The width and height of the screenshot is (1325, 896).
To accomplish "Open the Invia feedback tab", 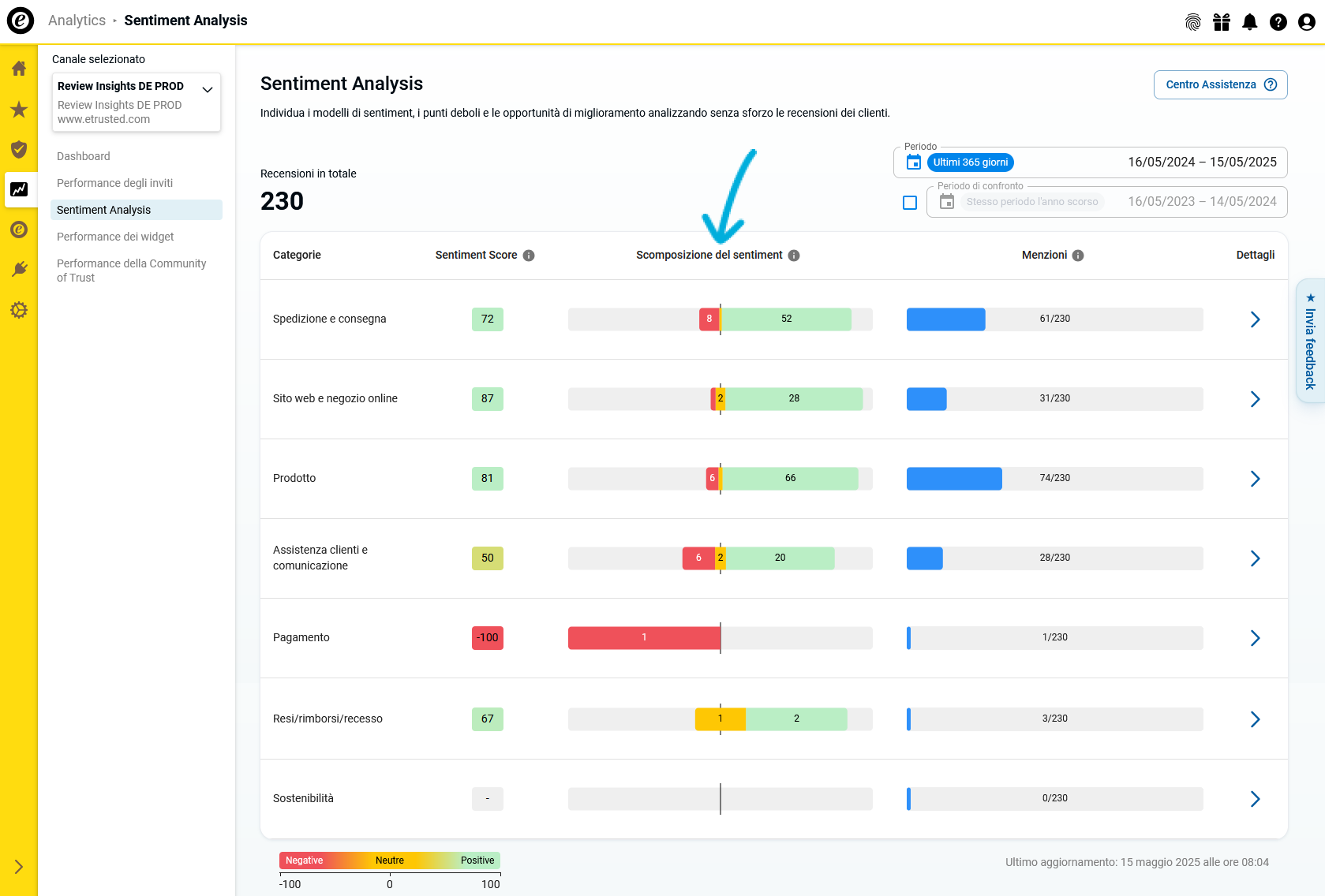I will pos(1310,342).
